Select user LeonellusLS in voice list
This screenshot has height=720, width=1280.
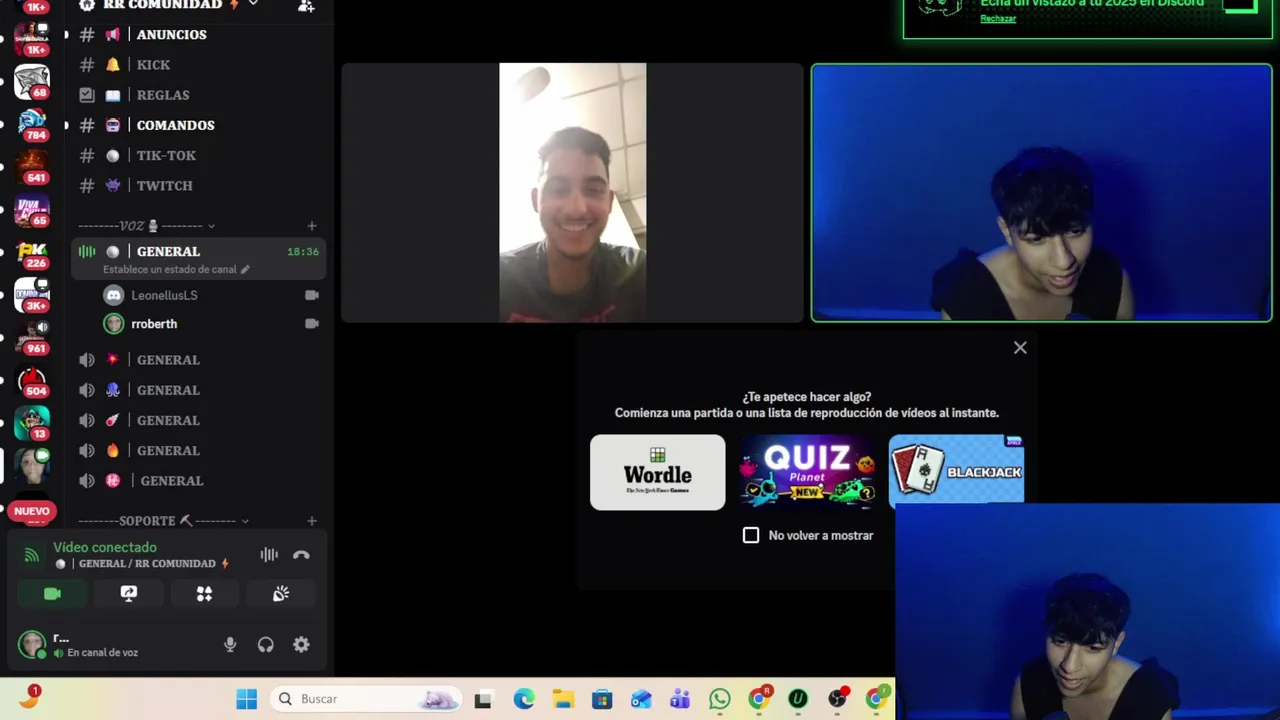[164, 295]
